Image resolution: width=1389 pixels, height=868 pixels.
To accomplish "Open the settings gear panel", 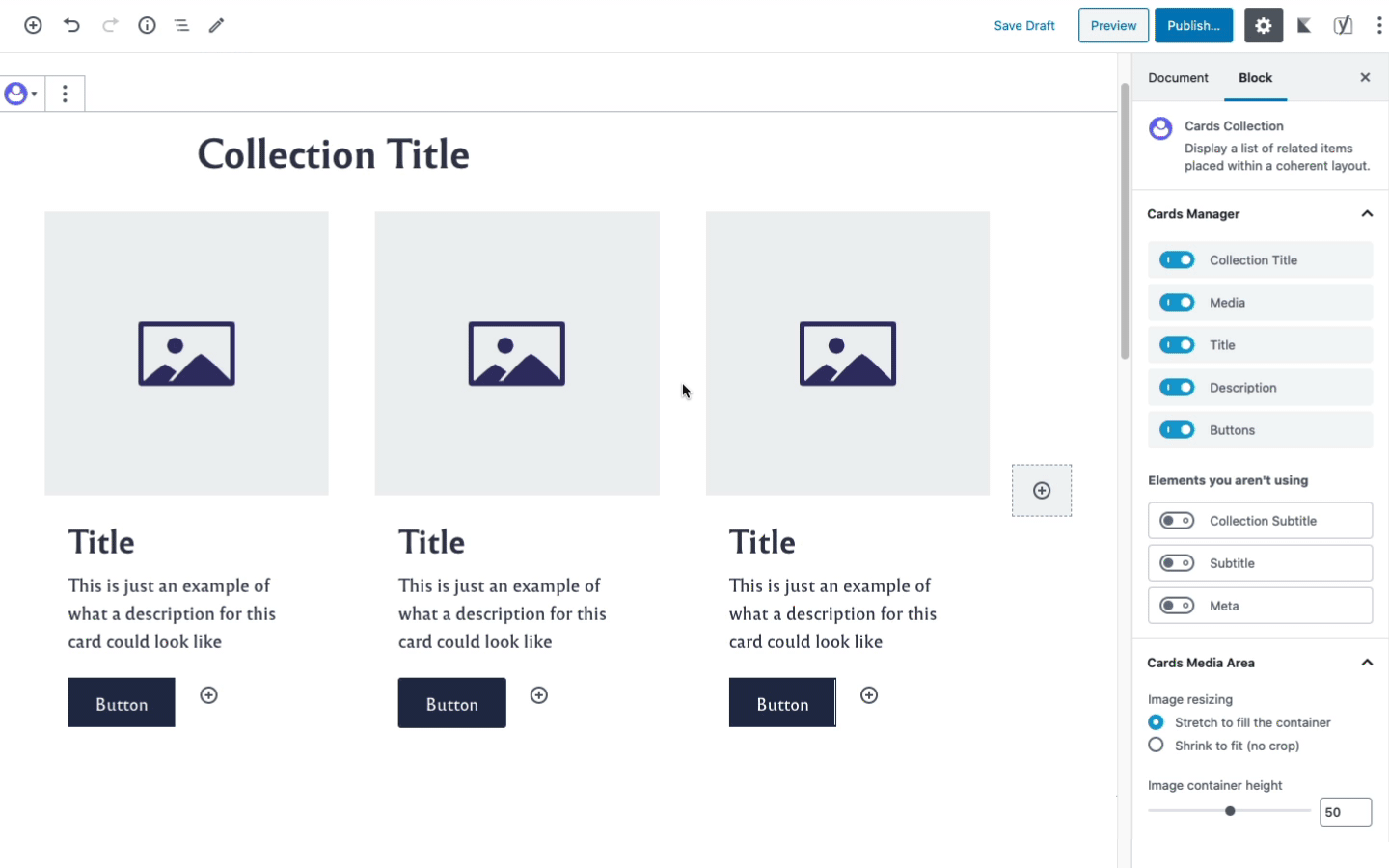I will [1264, 25].
